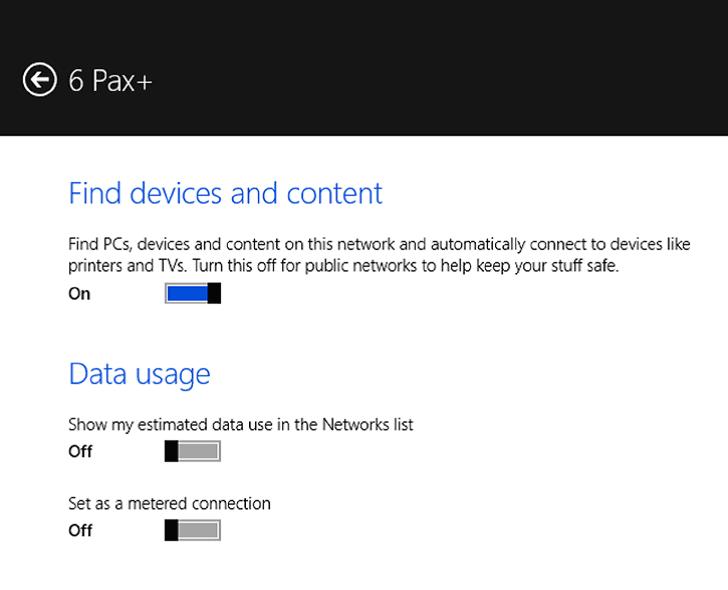This screenshot has height=590, width=728.
Task: Click the blue filled track of the find devices switch
Action: coord(187,293)
